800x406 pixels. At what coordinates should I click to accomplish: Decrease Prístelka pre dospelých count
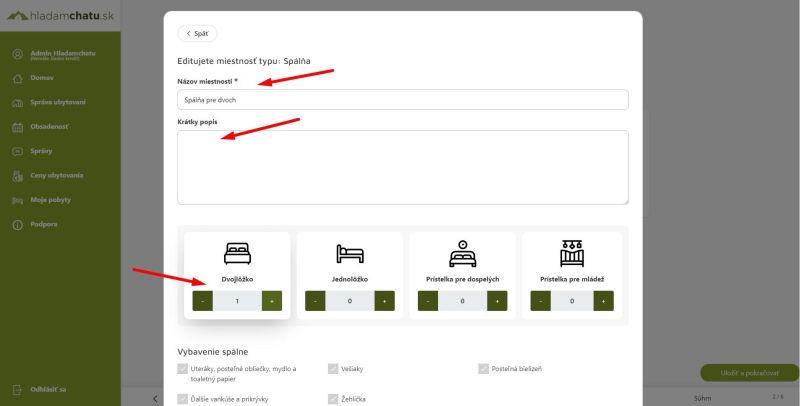[x=428, y=301]
